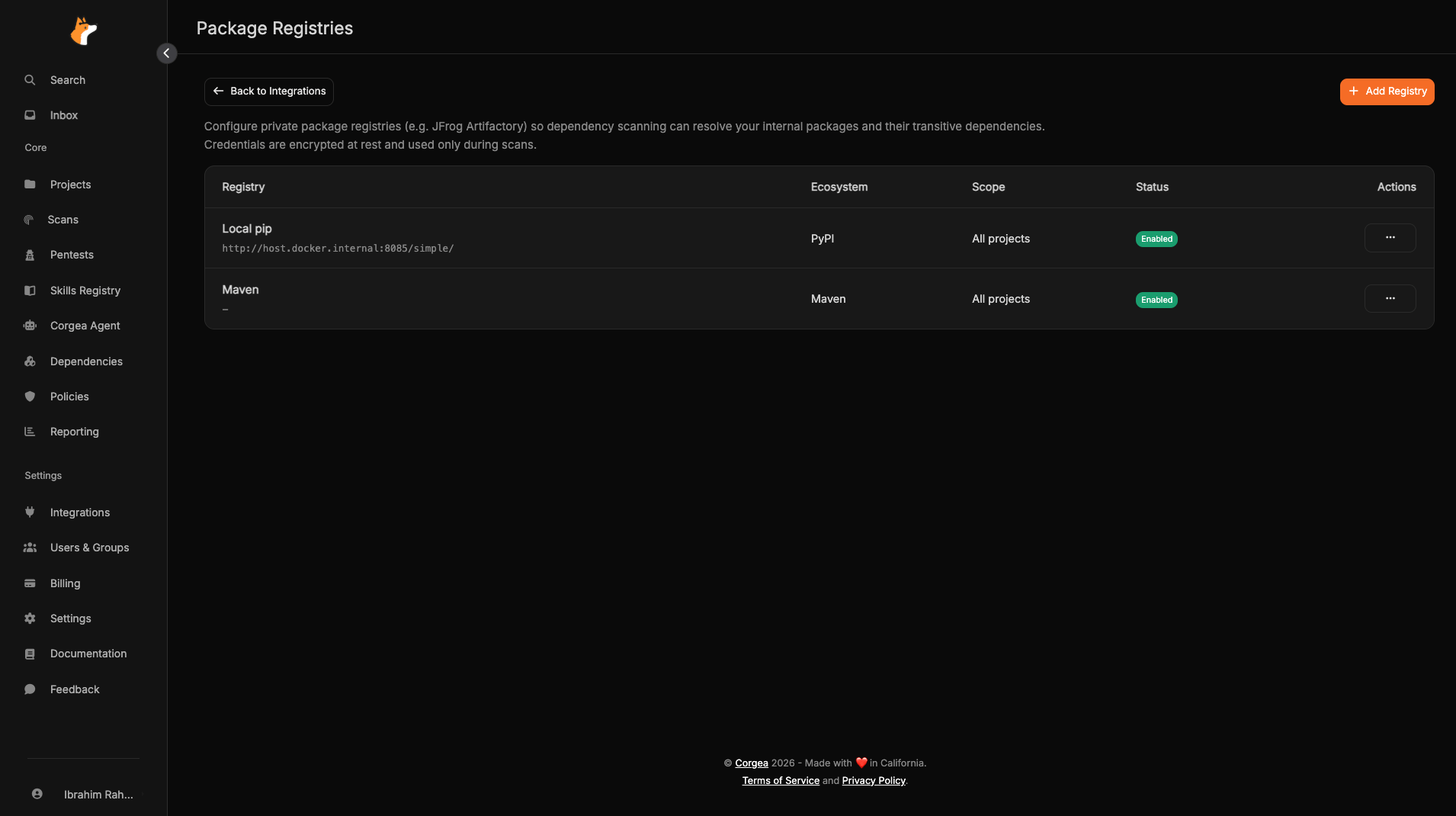Viewport: 1456px width, 816px height.
Task: Click the Integrations plug icon
Action: point(30,512)
